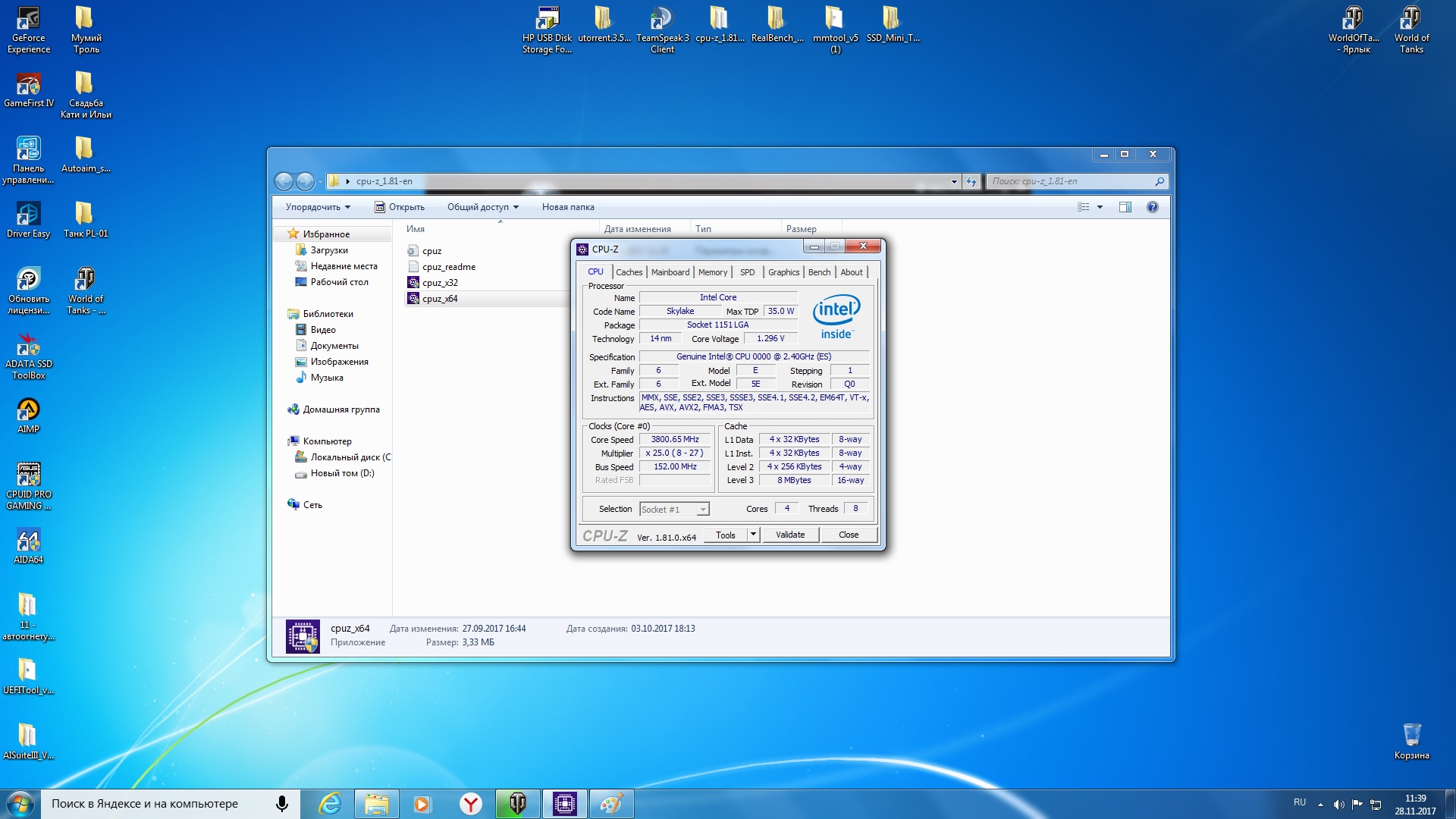Open the GeForce Experience desktop icon
The width and height of the screenshot is (1456, 819).
28,20
